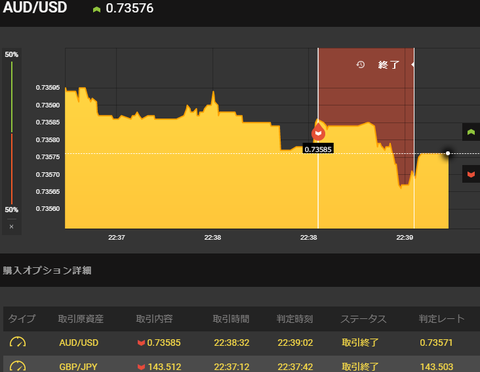
Task: Click the 50% sentiment bar
Action: tap(12, 132)
